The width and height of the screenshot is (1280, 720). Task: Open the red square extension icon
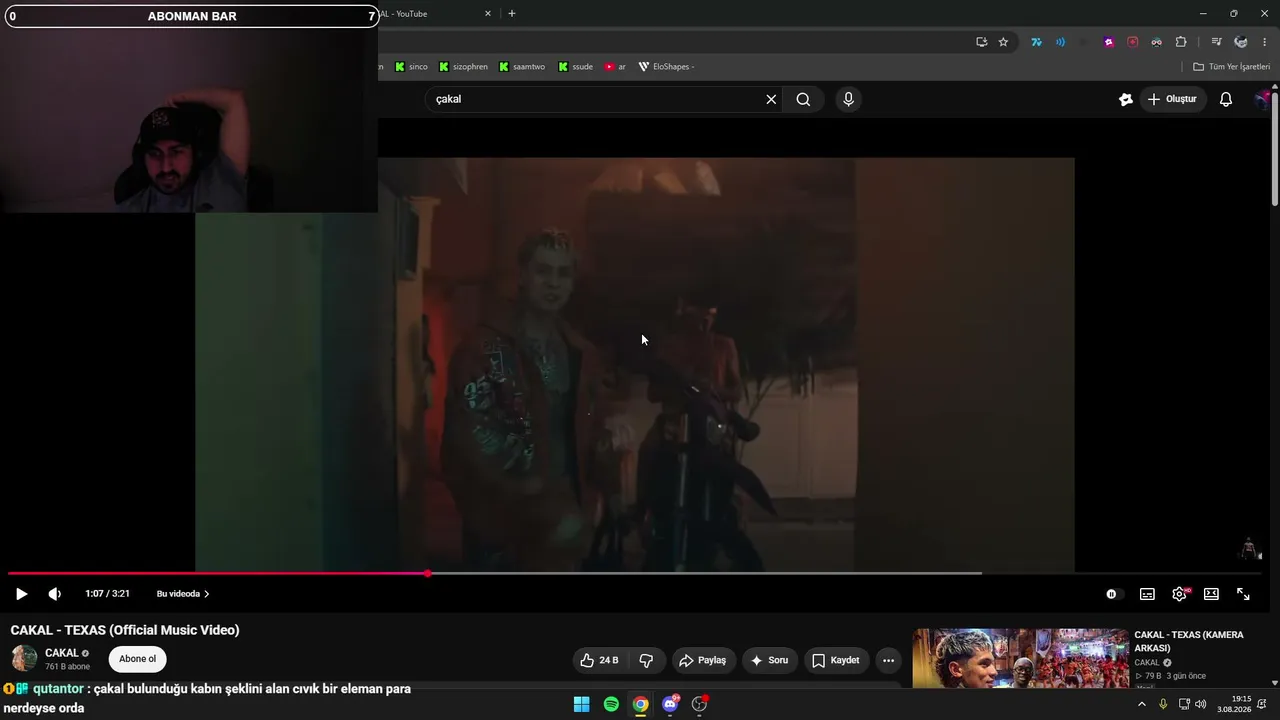[x=1133, y=42]
